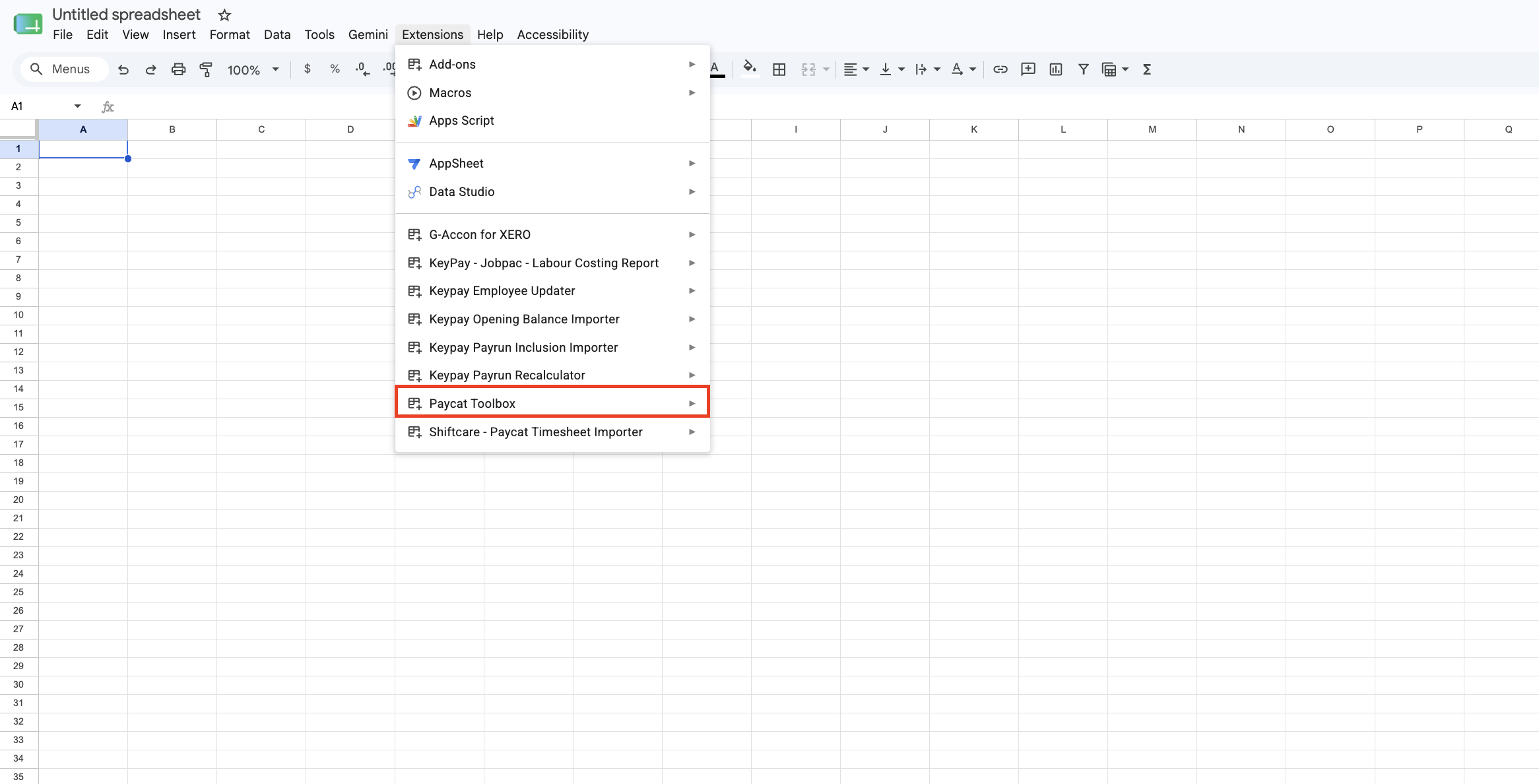Screen dimensions: 1539x784
Task: Click the Insert chart icon
Action: tap(1056, 69)
